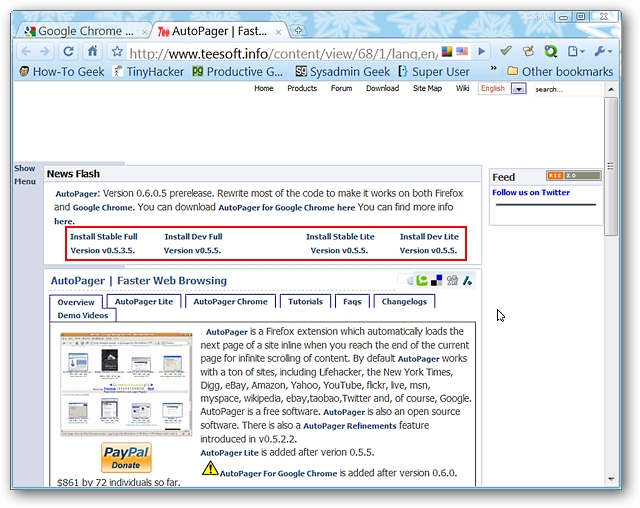Image resolution: width=640 pixels, height=508 pixels.
Task: Click the colorful squares icon in address bar
Action: [447, 51]
